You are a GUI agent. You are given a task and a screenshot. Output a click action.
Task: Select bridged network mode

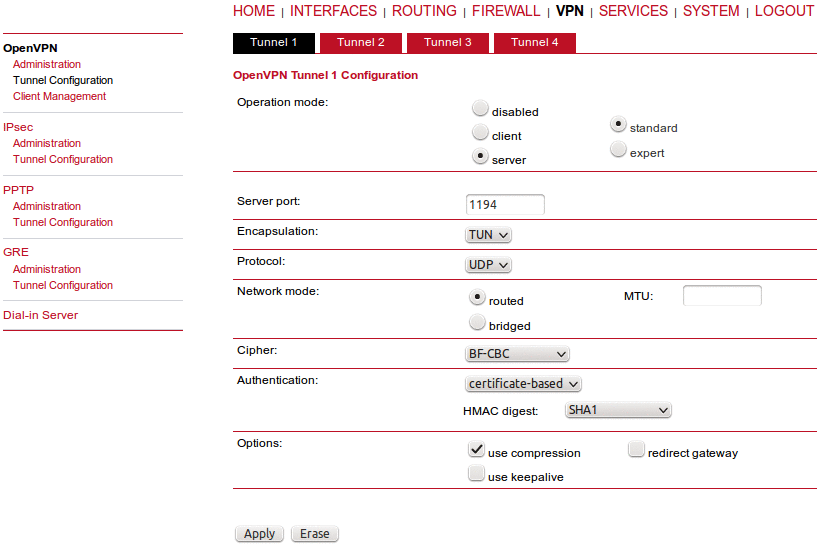(x=477, y=323)
